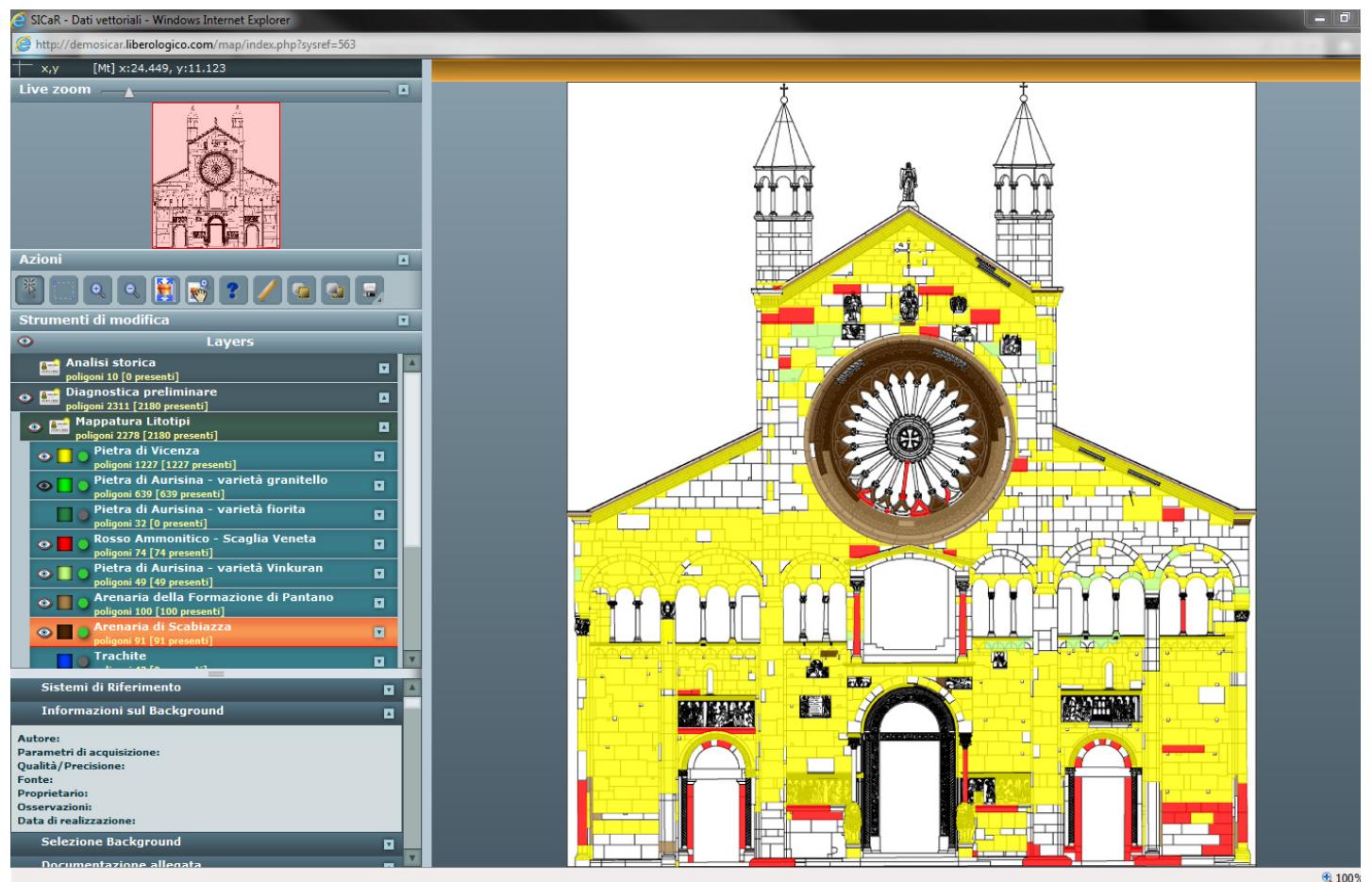Click the Live zoom panel collapse button

[404, 90]
